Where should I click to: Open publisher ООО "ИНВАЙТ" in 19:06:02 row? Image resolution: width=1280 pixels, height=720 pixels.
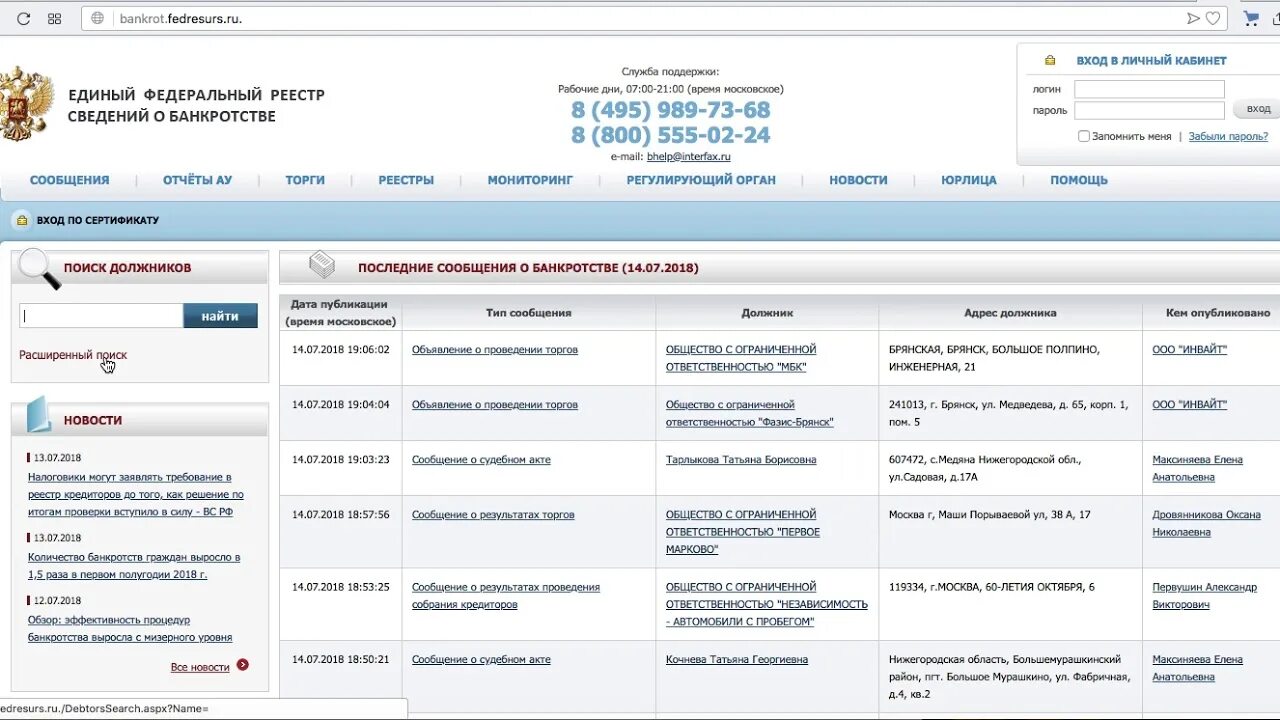[x=1190, y=350]
